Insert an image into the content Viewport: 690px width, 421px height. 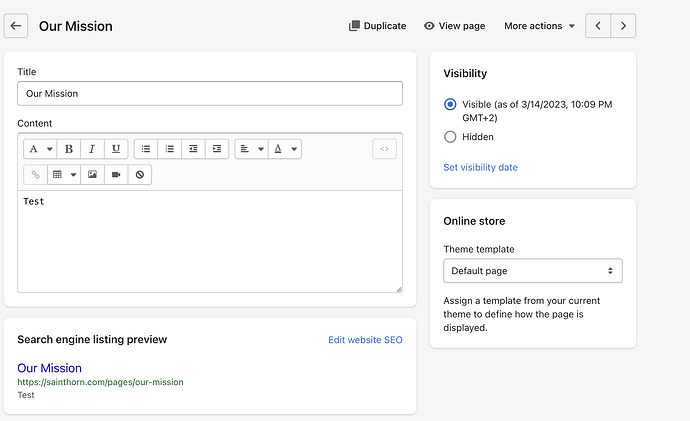[93, 174]
